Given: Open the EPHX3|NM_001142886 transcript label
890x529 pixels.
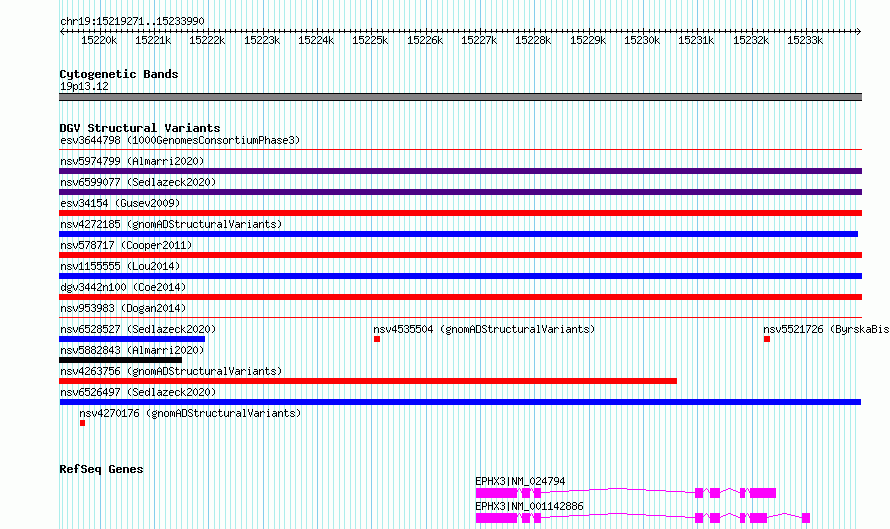Looking at the screenshot, I should (529, 506).
